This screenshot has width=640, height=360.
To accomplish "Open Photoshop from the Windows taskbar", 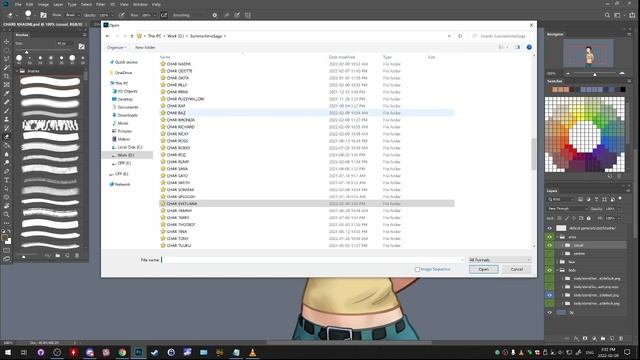I will tap(138, 352).
